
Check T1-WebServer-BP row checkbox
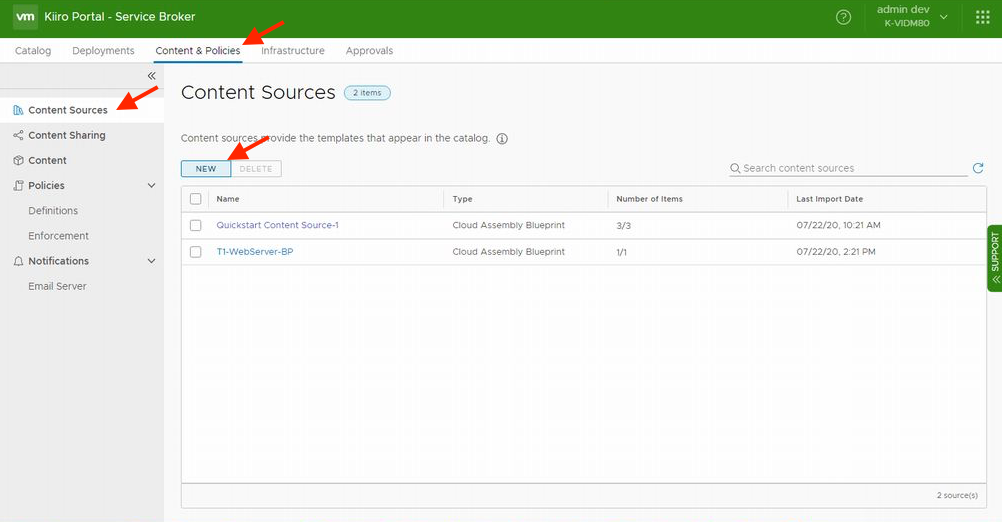pos(196,252)
